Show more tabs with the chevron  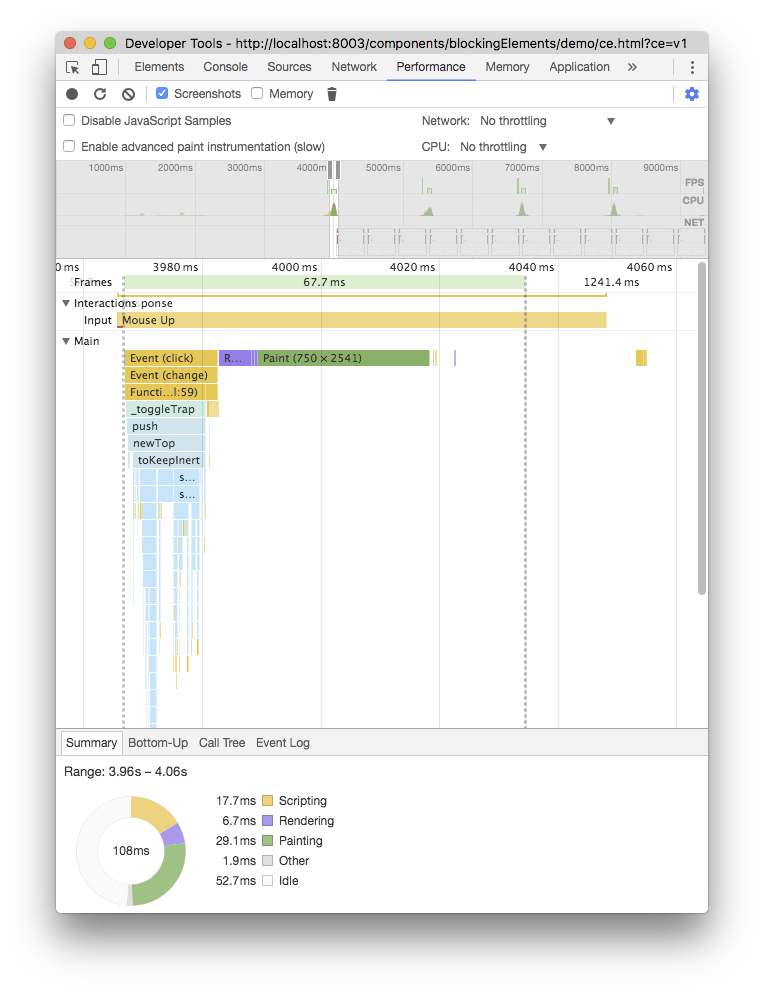point(632,67)
